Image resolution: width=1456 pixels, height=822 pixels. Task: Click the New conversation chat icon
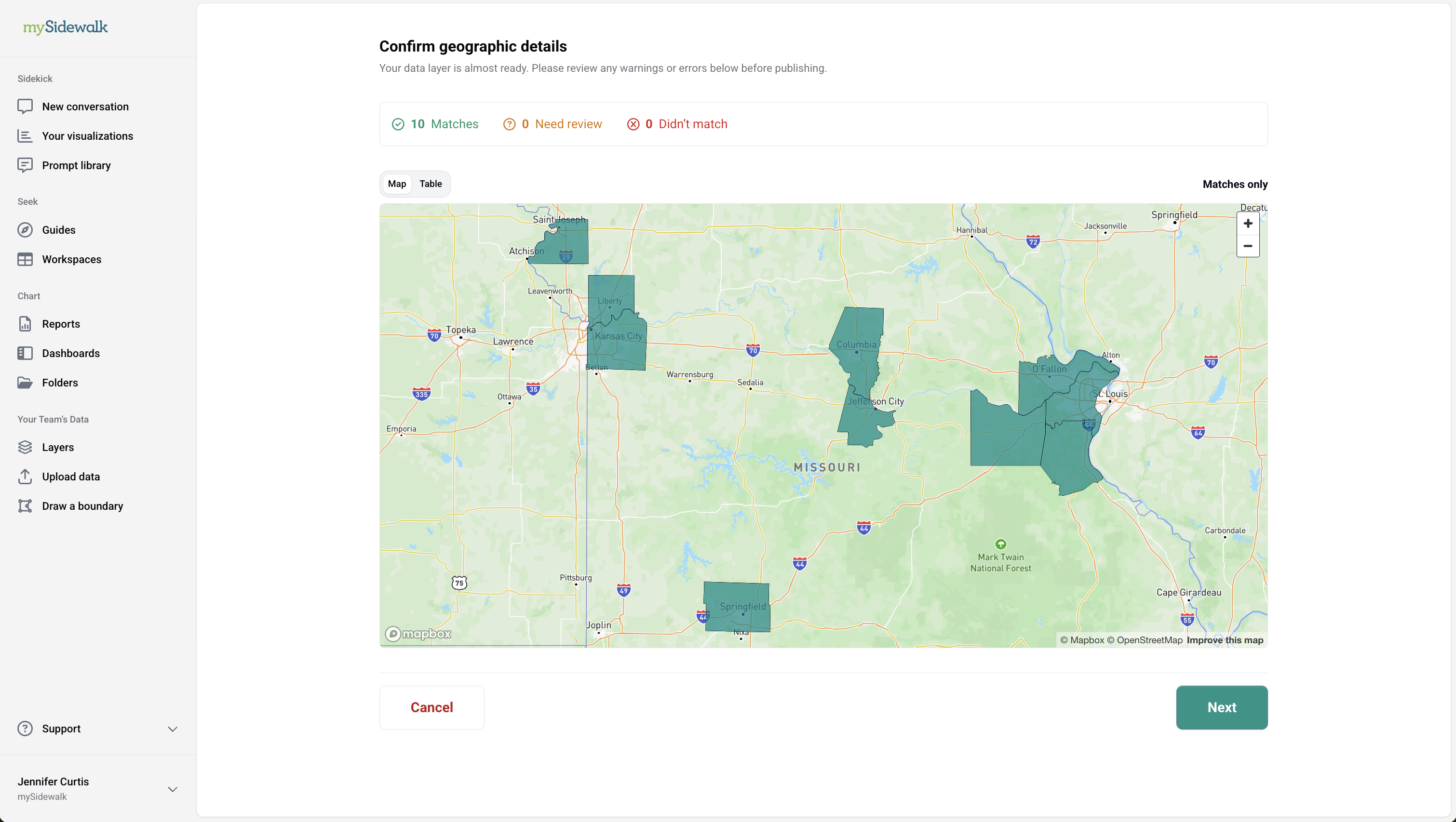pos(25,106)
